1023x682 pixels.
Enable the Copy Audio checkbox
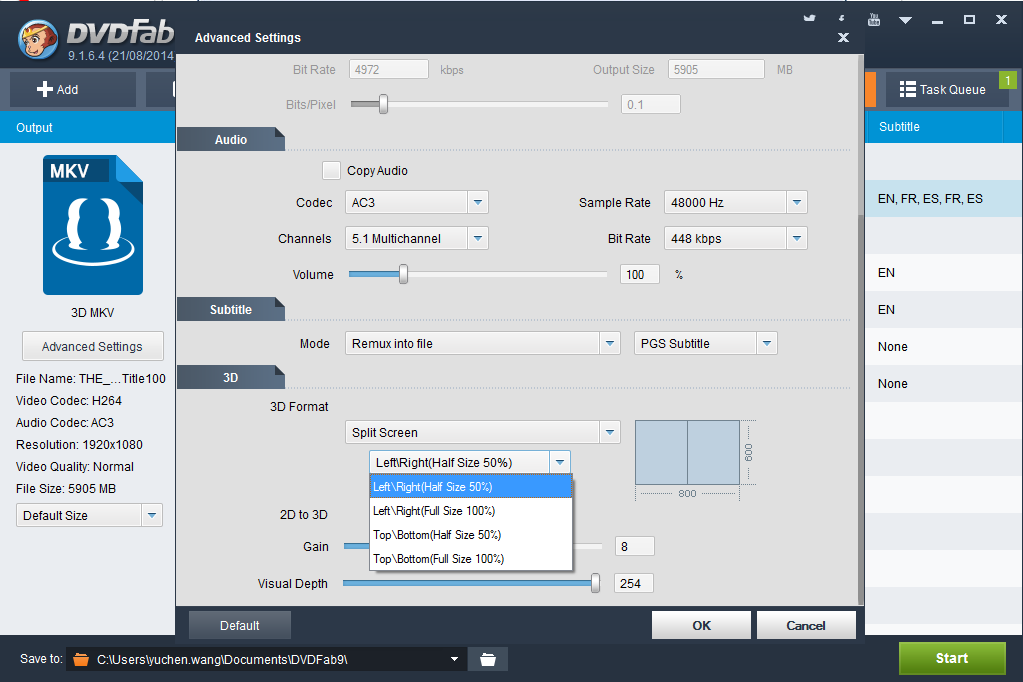click(x=331, y=170)
